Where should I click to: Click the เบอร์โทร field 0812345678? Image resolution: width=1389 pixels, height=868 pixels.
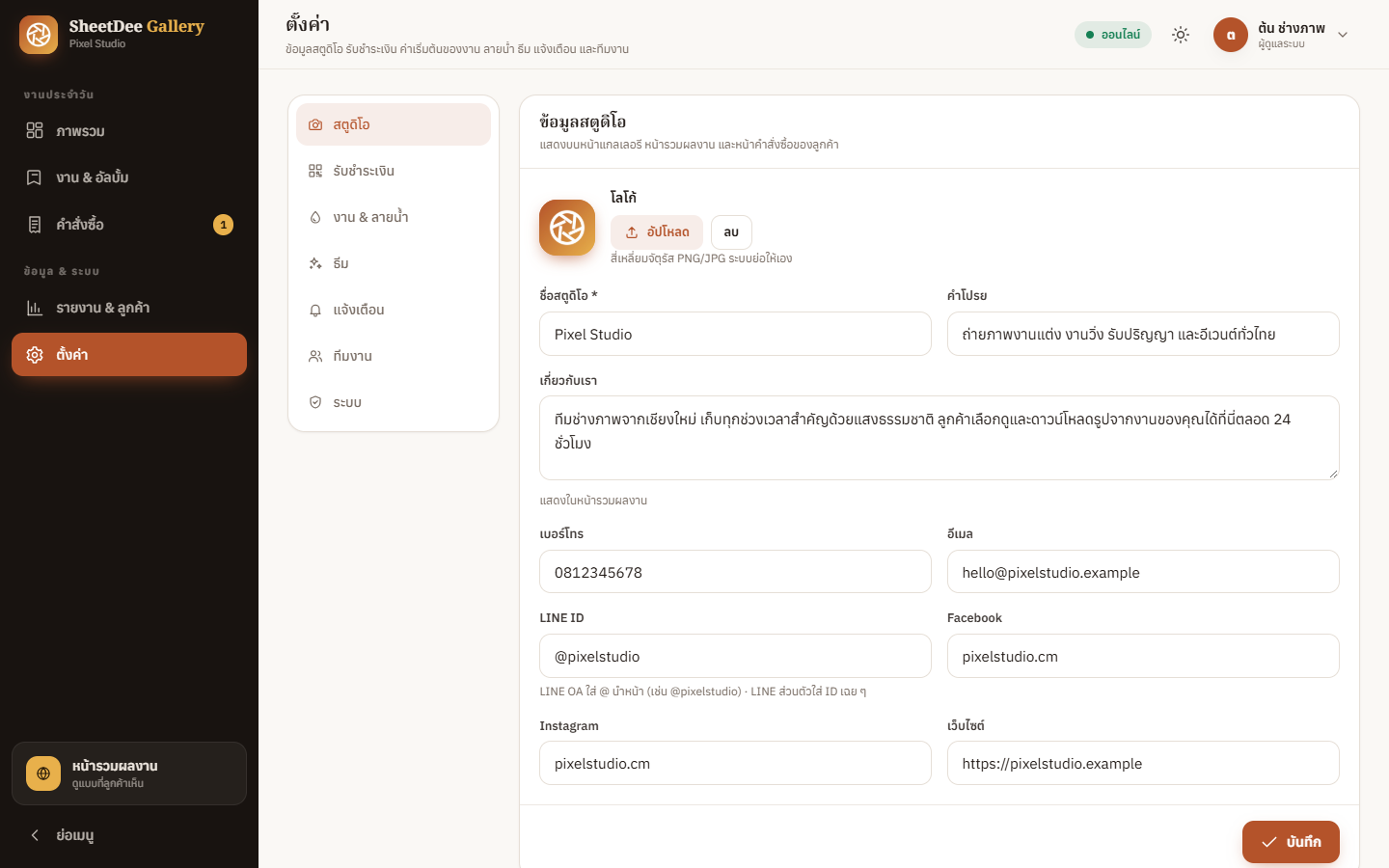click(x=735, y=572)
